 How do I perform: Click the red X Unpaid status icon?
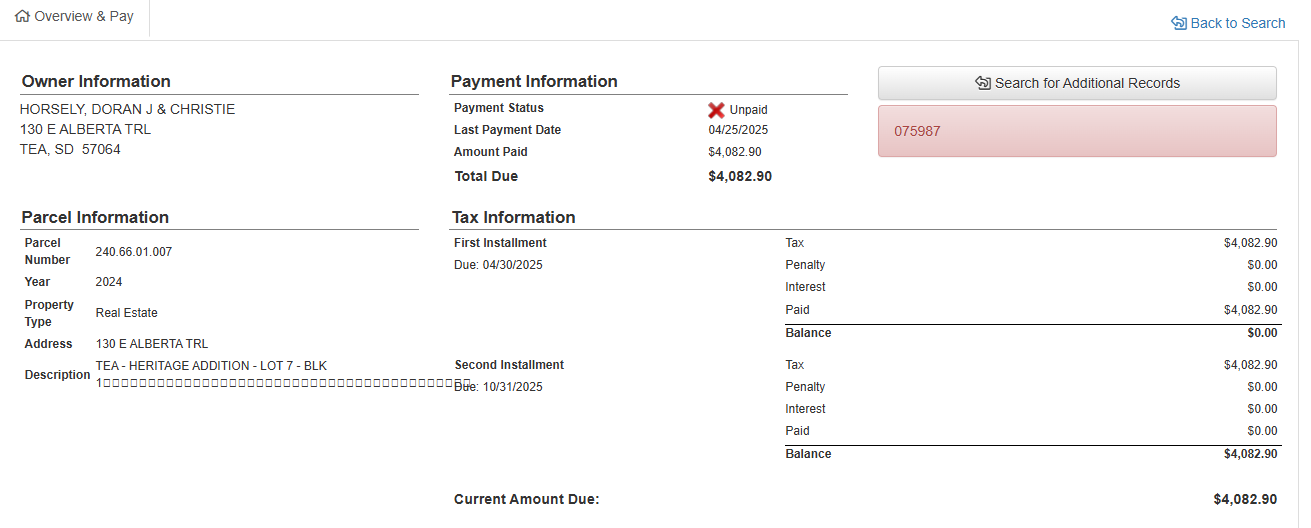pyautogui.click(x=716, y=110)
